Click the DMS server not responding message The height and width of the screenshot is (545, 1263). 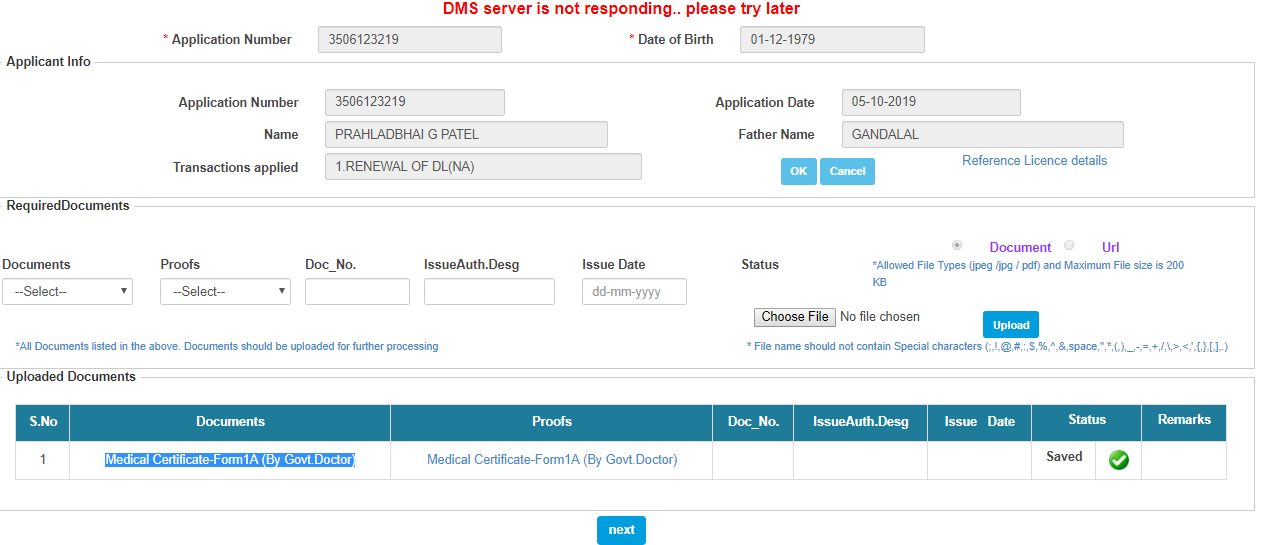621,9
